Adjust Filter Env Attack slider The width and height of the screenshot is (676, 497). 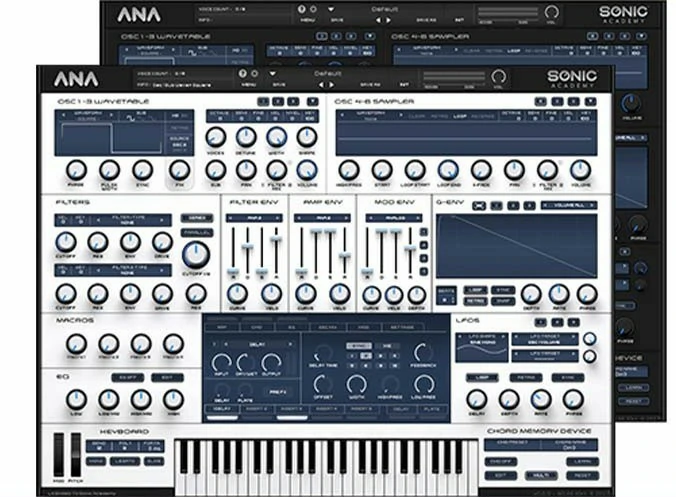233,272
